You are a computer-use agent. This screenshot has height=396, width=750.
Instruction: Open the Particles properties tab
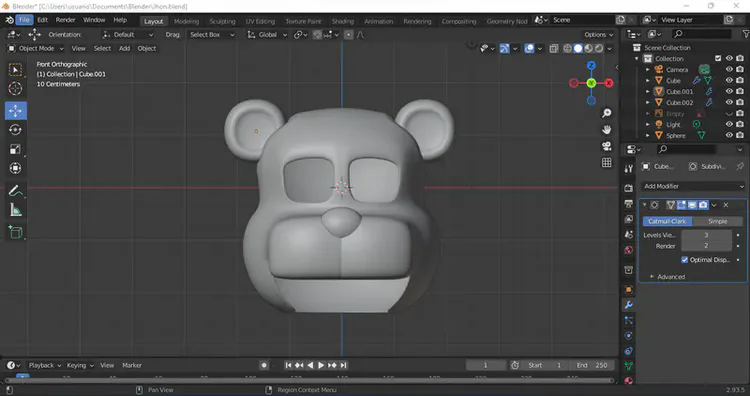click(x=629, y=320)
